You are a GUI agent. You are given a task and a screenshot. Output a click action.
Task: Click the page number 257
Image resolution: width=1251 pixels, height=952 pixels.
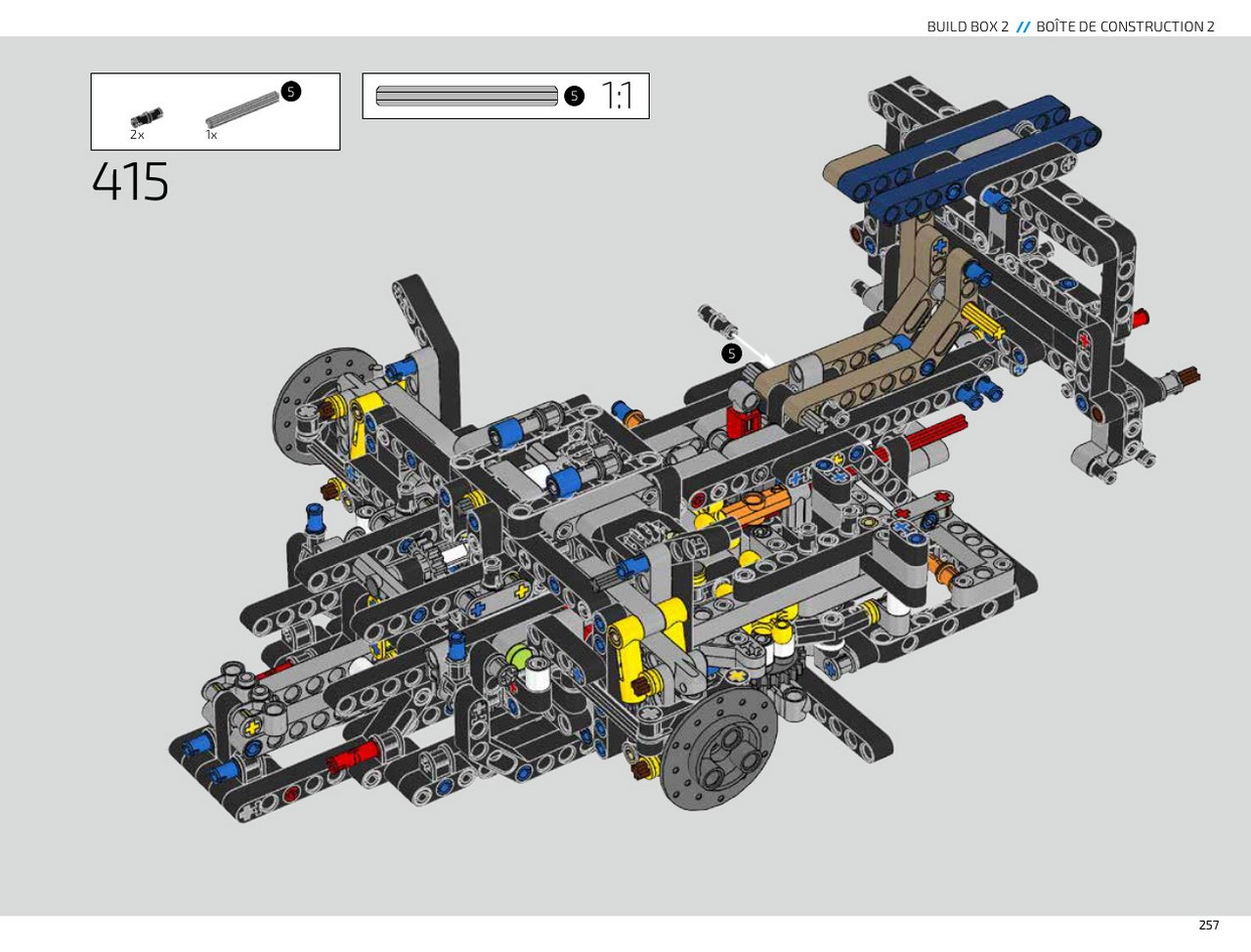pyautogui.click(x=1209, y=925)
